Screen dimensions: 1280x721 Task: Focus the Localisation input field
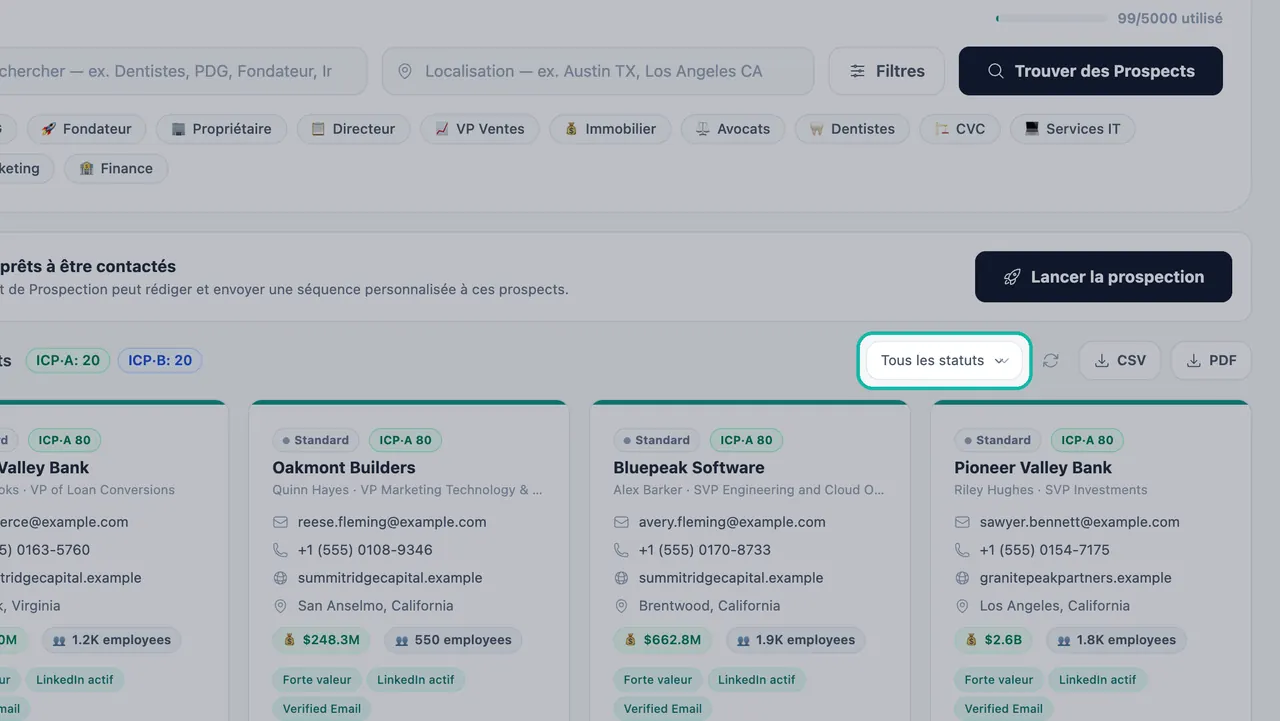597,71
